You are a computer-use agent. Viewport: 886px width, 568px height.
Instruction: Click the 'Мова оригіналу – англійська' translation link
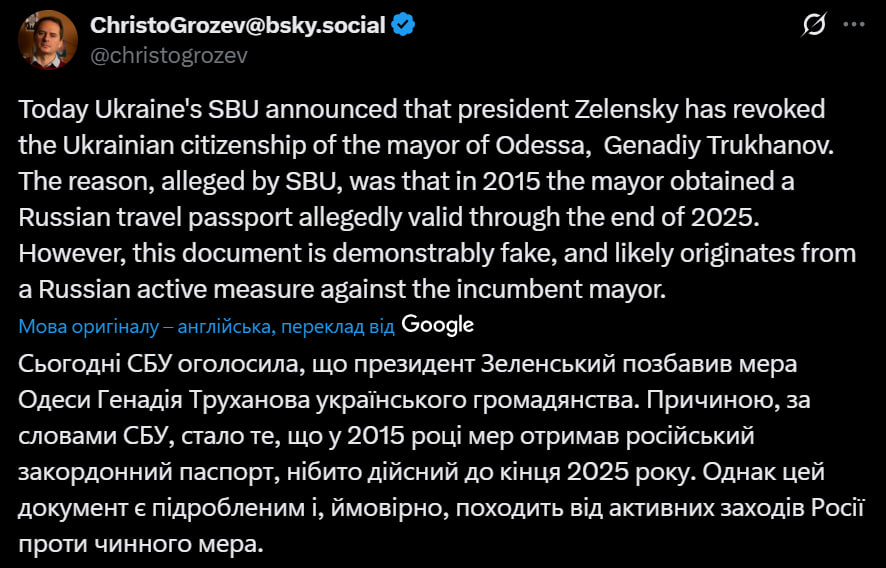coord(146,326)
